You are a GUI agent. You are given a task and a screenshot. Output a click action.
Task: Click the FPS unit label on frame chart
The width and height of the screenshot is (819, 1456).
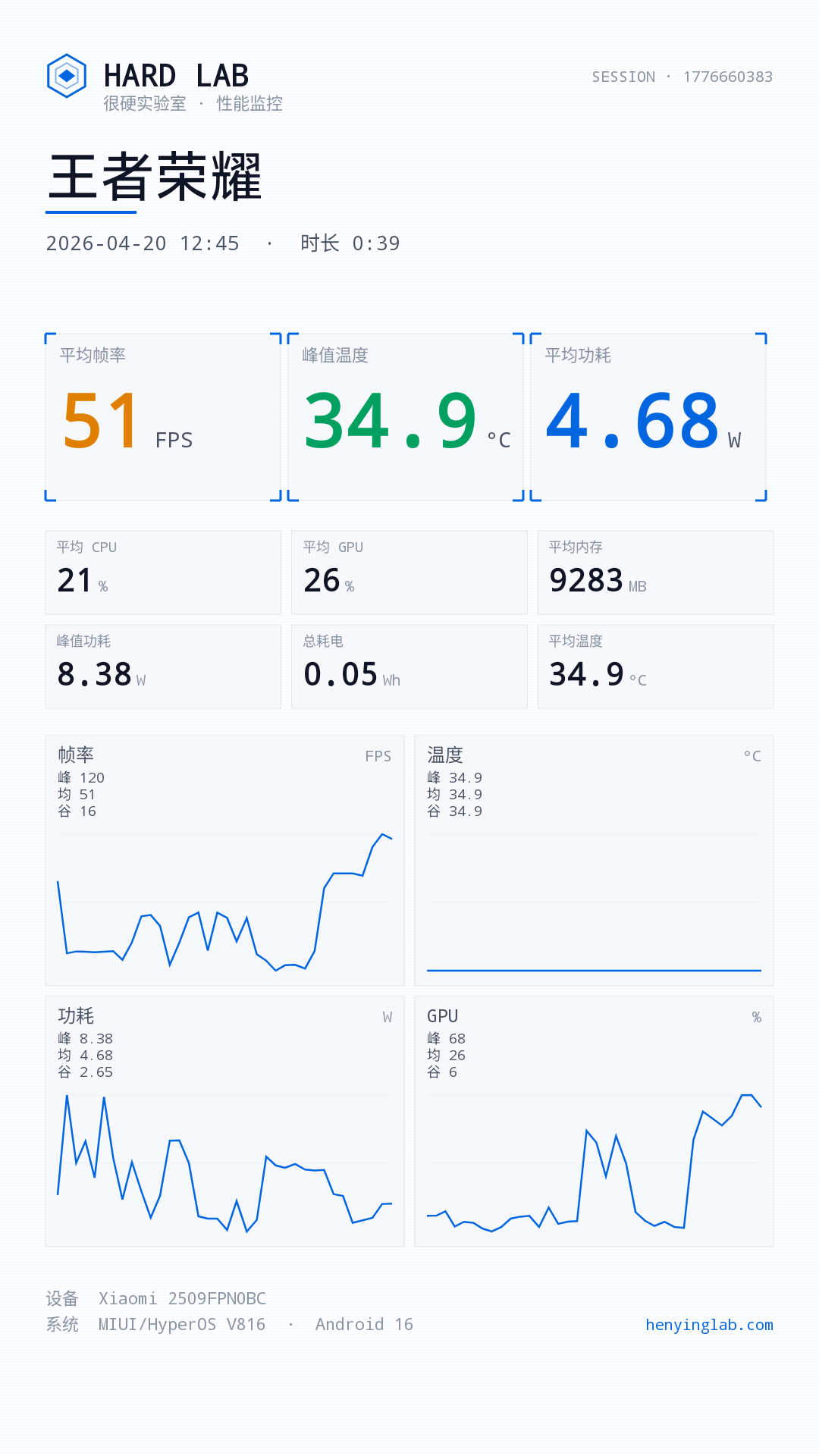point(378,756)
